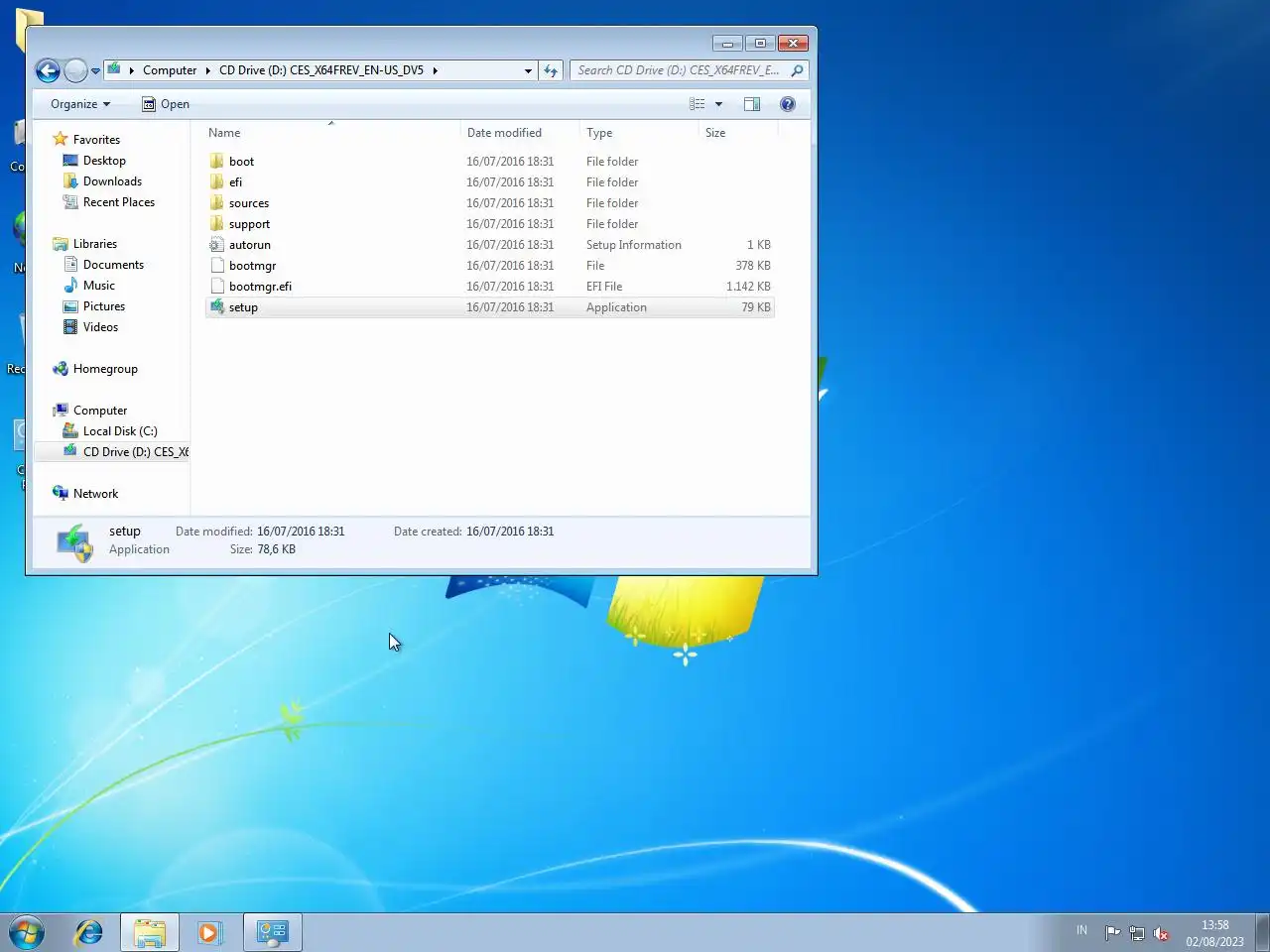Toggle the preview pane

coord(752,104)
